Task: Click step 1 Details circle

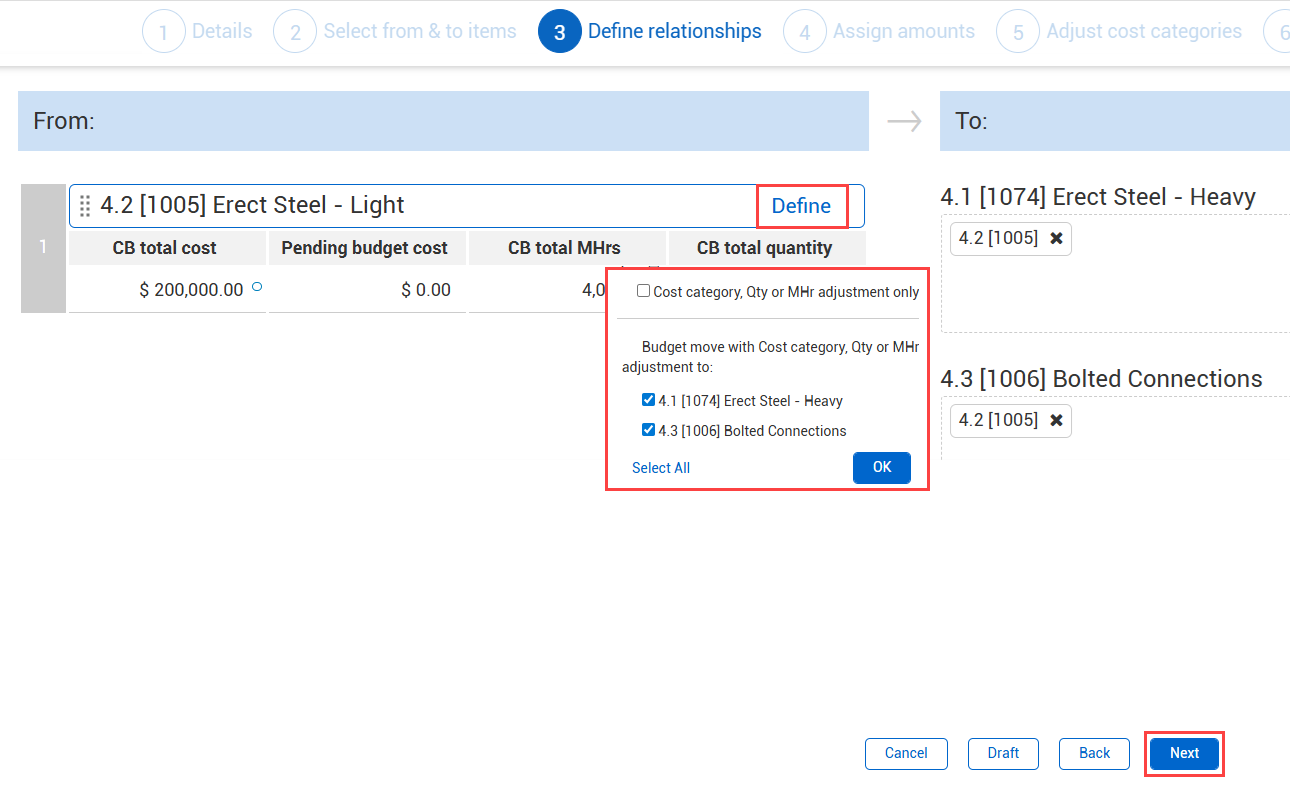Action: tap(164, 32)
